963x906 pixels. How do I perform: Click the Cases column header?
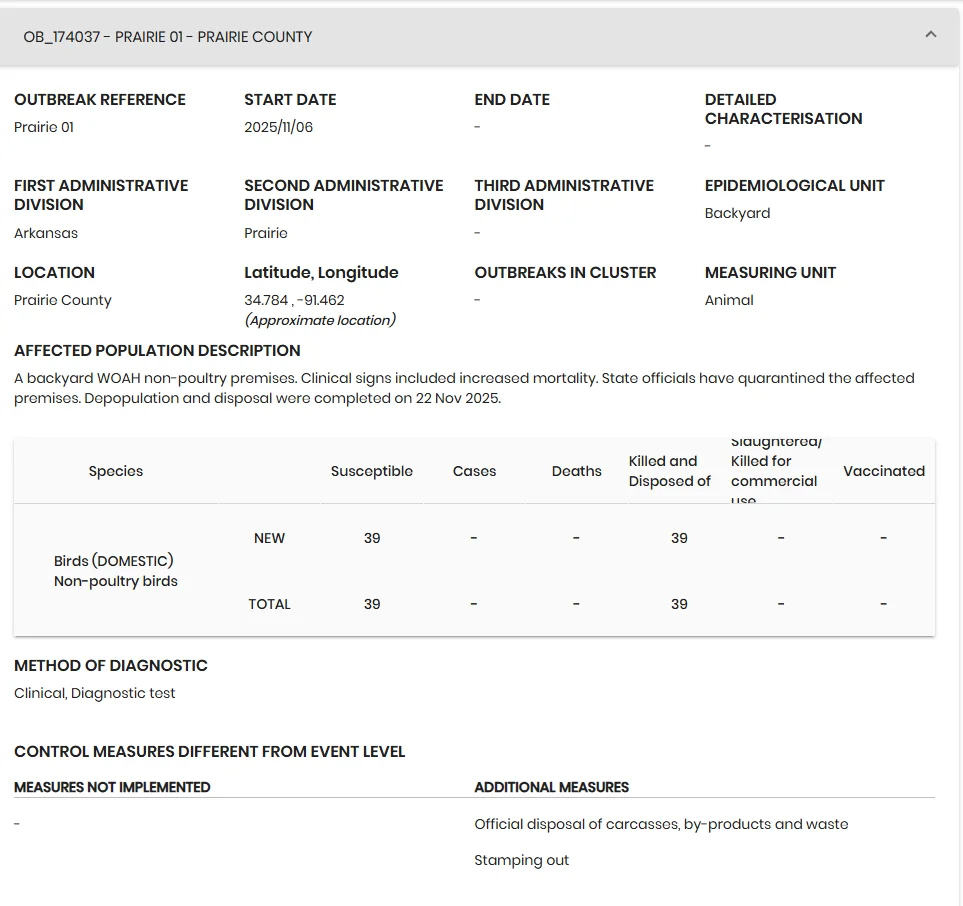tap(474, 471)
